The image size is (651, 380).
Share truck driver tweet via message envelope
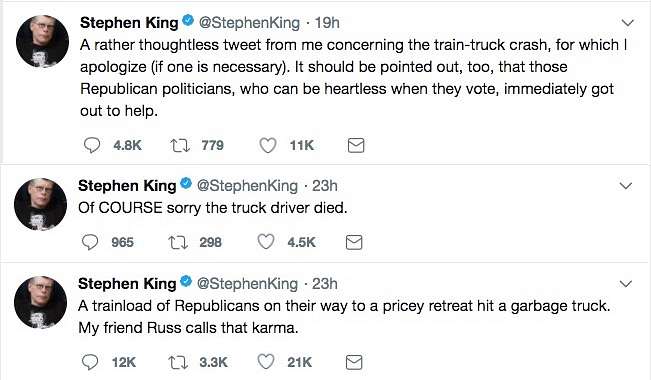click(354, 242)
